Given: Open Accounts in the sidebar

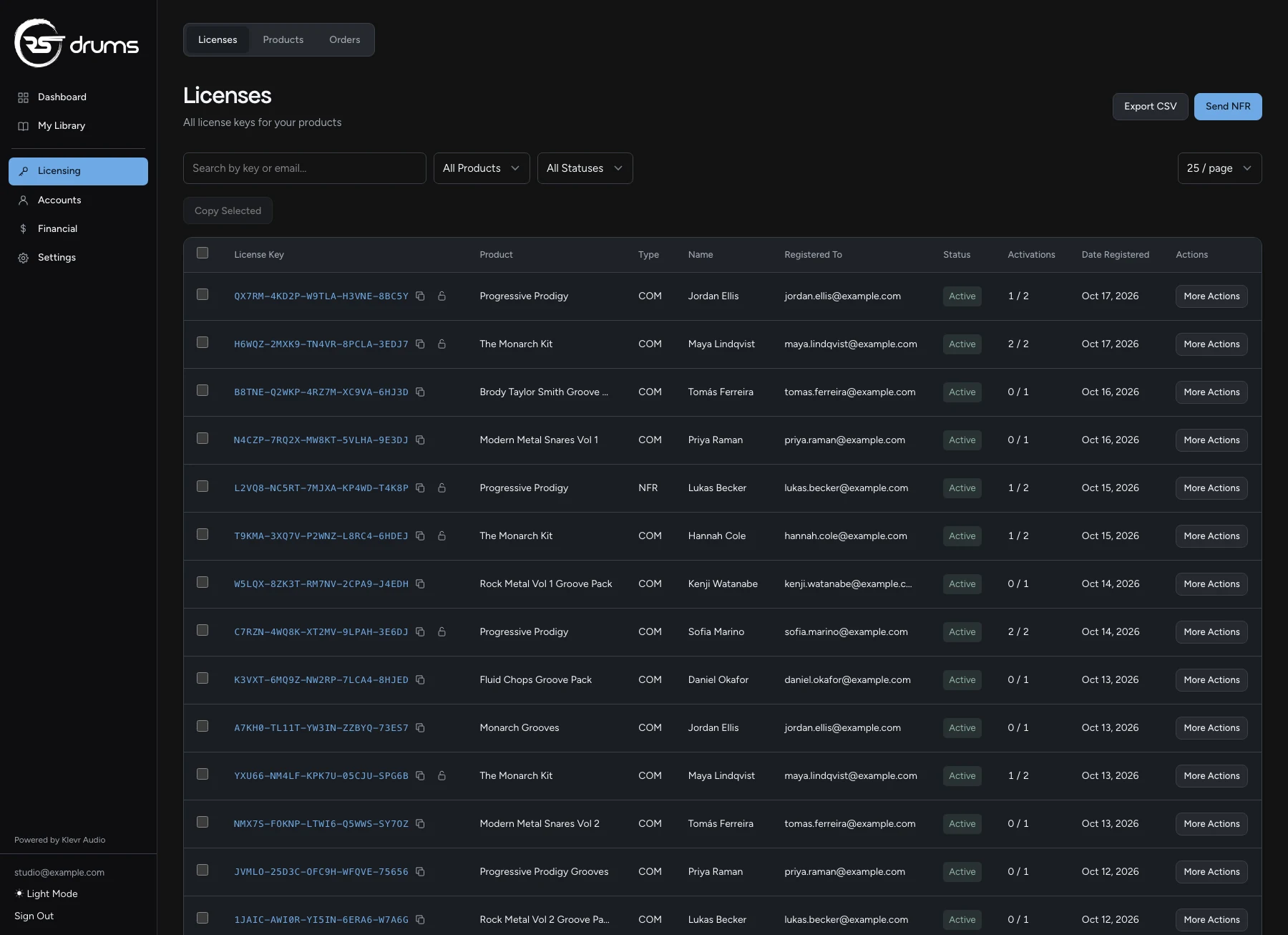Looking at the screenshot, I should [78, 200].
